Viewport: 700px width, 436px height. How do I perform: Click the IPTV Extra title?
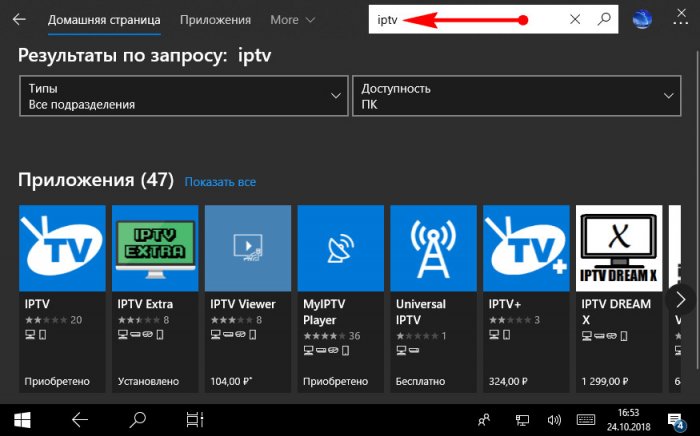click(145, 304)
